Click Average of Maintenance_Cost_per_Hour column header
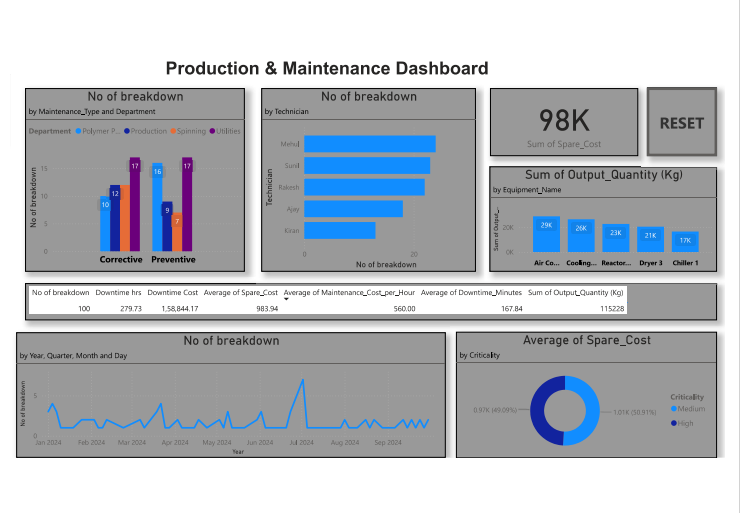This screenshot has height=513, width=740. coord(349,293)
